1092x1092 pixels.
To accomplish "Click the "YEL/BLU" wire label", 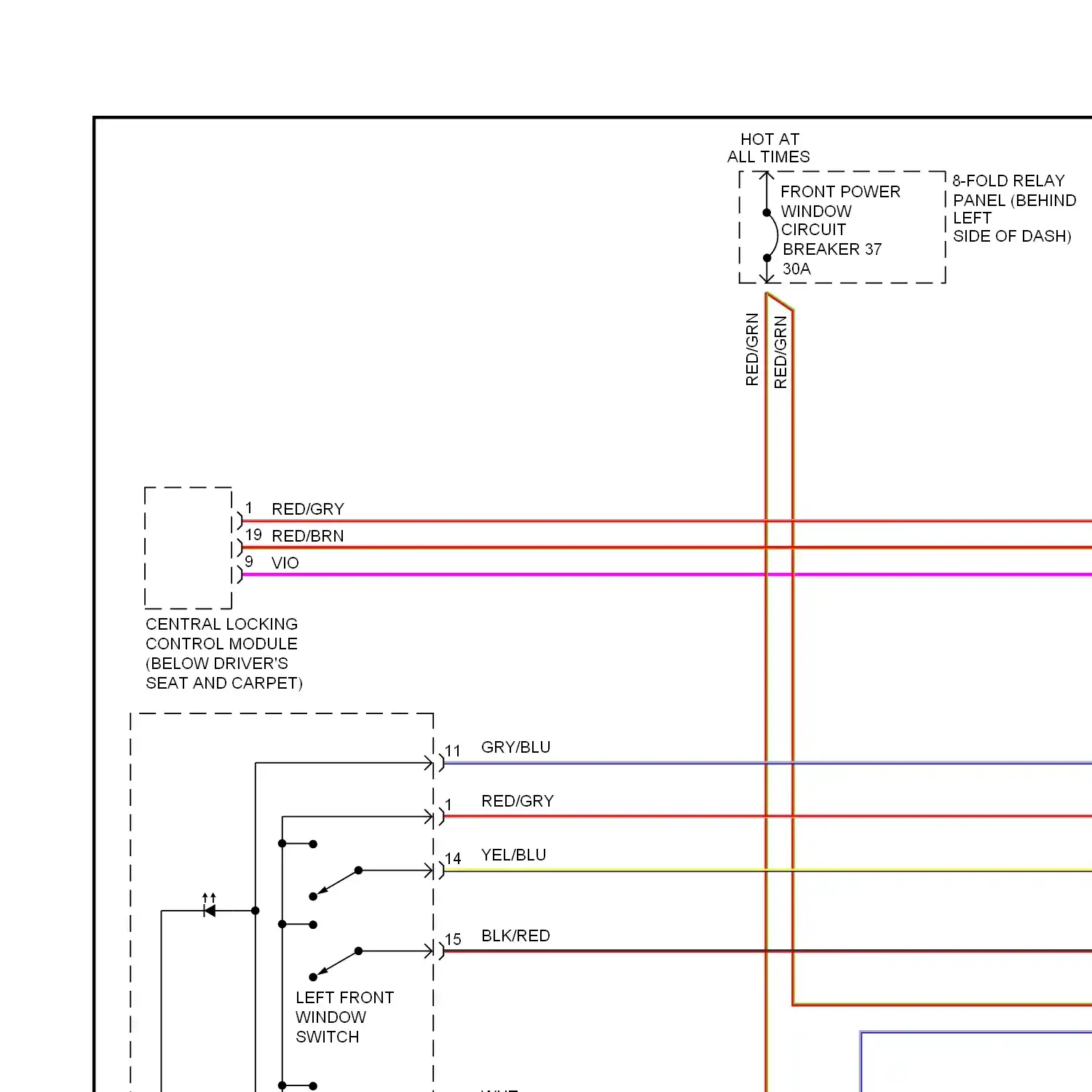I will pos(514,855).
